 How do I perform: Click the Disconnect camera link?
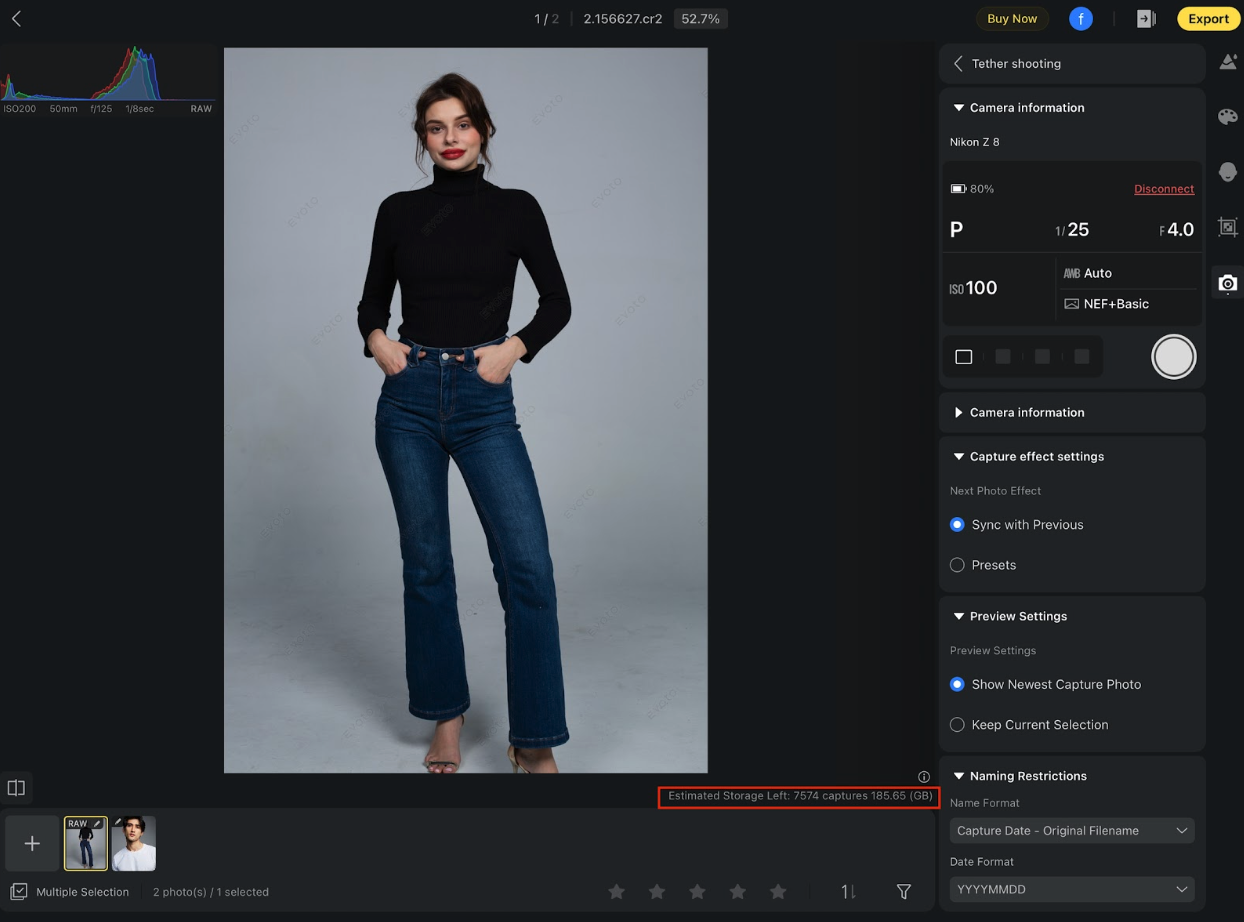coord(1163,189)
